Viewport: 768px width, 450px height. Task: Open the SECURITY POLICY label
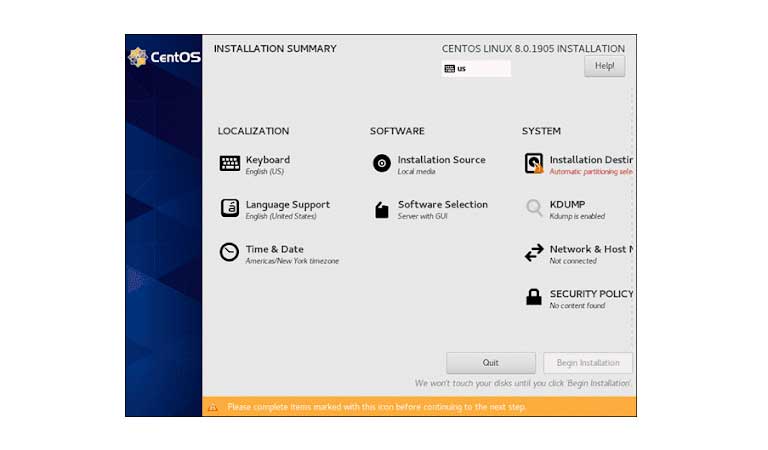point(591,294)
